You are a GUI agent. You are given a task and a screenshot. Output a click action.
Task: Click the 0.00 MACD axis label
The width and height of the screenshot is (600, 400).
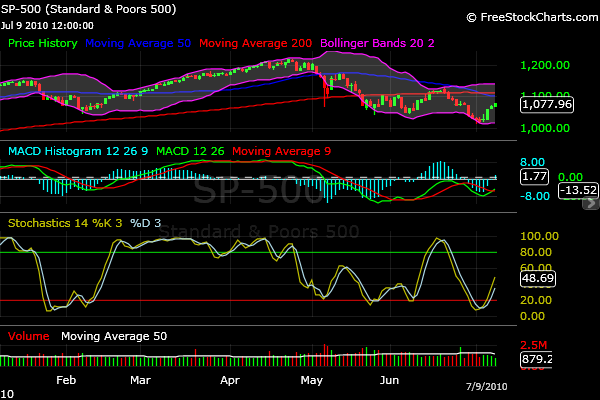570,177
